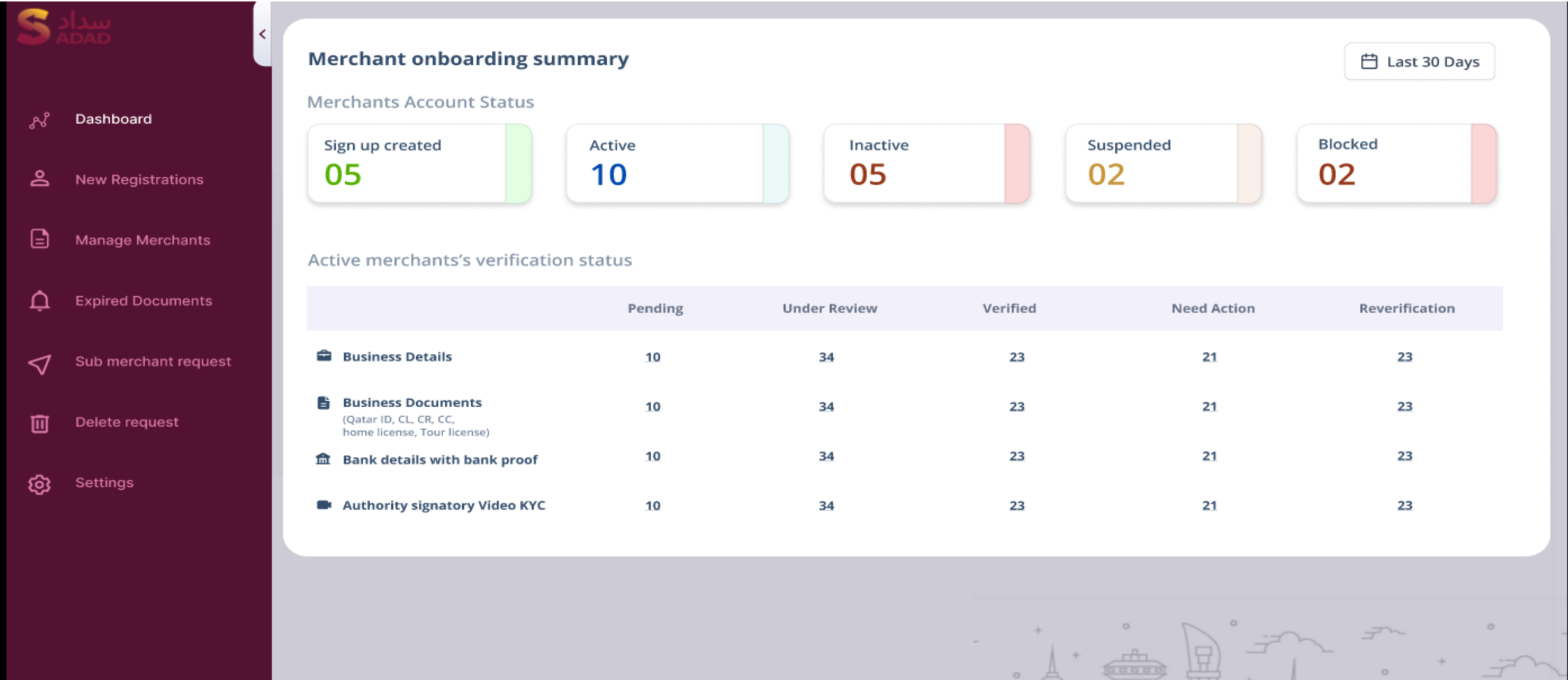Click the Delete request trash icon
The image size is (1568, 680).
click(39, 422)
